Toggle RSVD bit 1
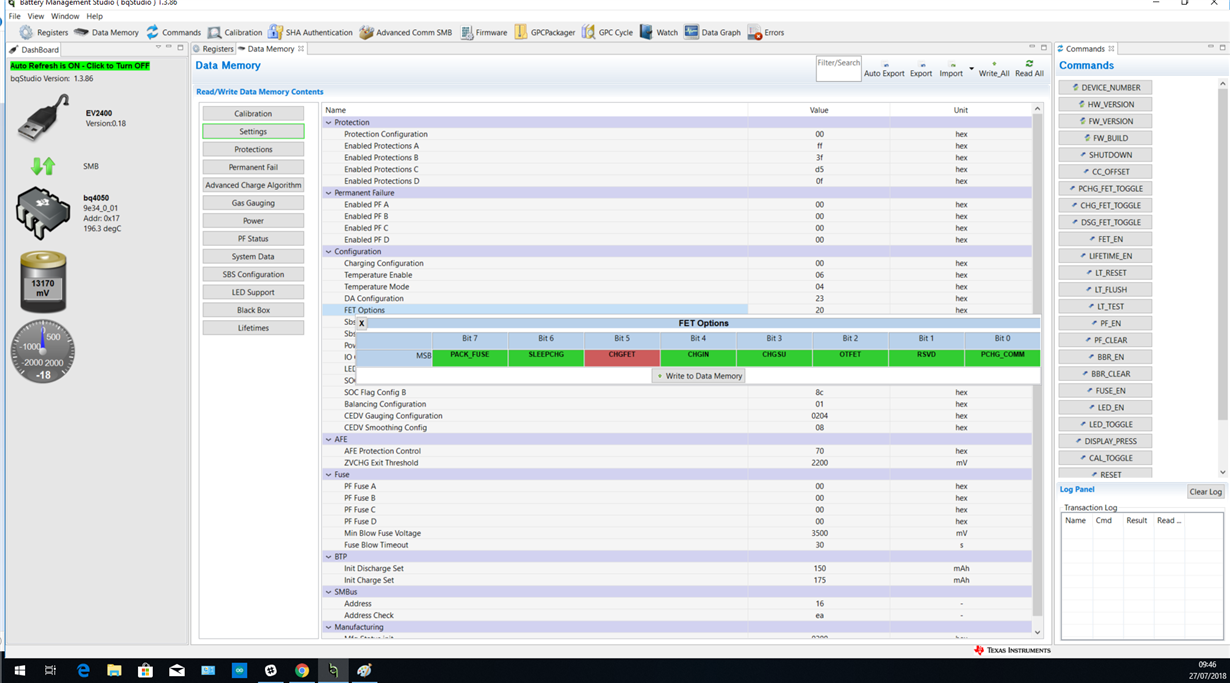The width and height of the screenshot is (1230, 683). coord(926,355)
